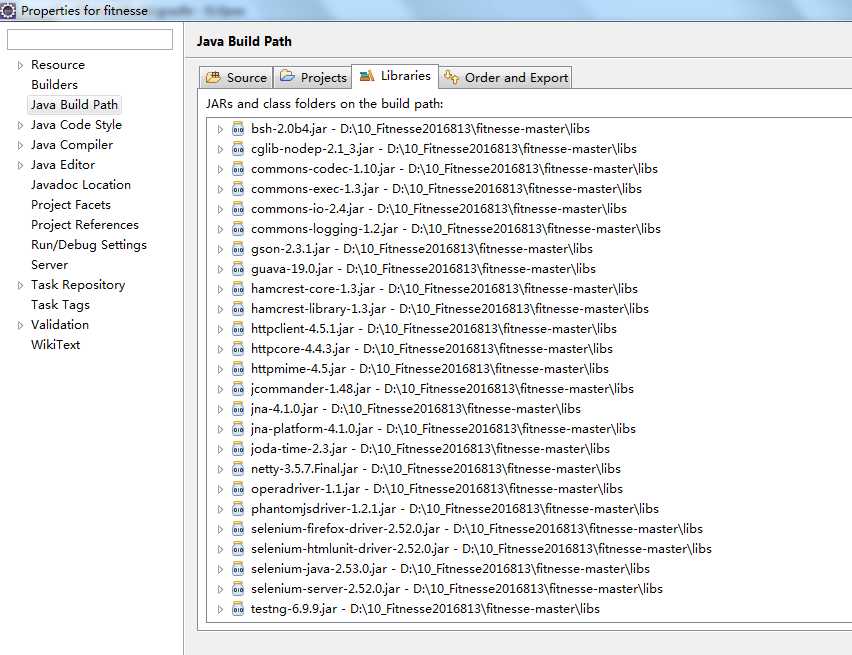Open the Task Tags page

click(x=60, y=305)
